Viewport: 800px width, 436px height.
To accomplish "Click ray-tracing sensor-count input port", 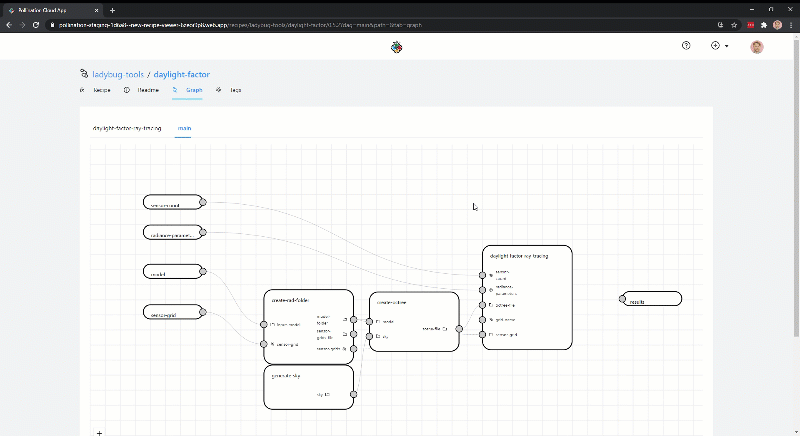I will tap(482, 275).
